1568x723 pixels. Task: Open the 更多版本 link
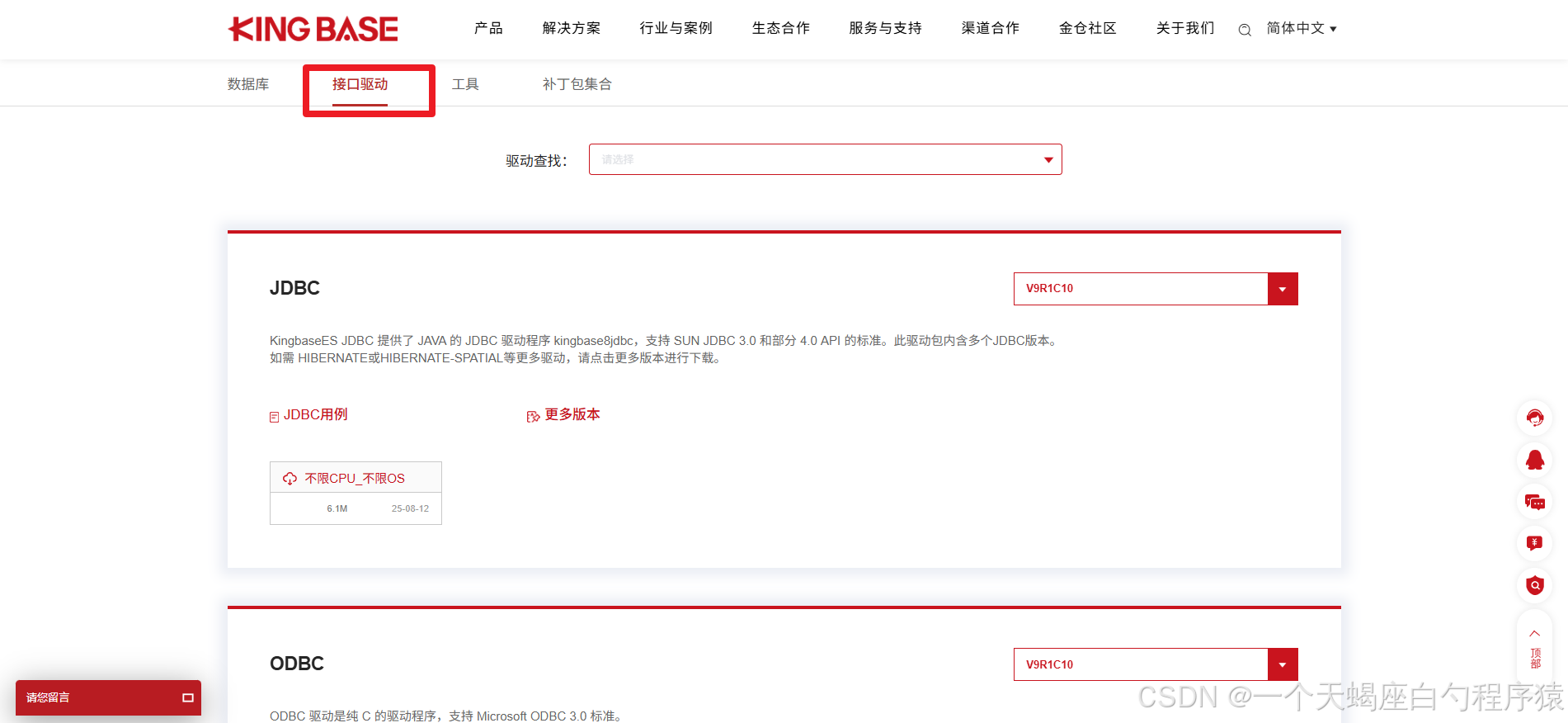[x=572, y=414]
